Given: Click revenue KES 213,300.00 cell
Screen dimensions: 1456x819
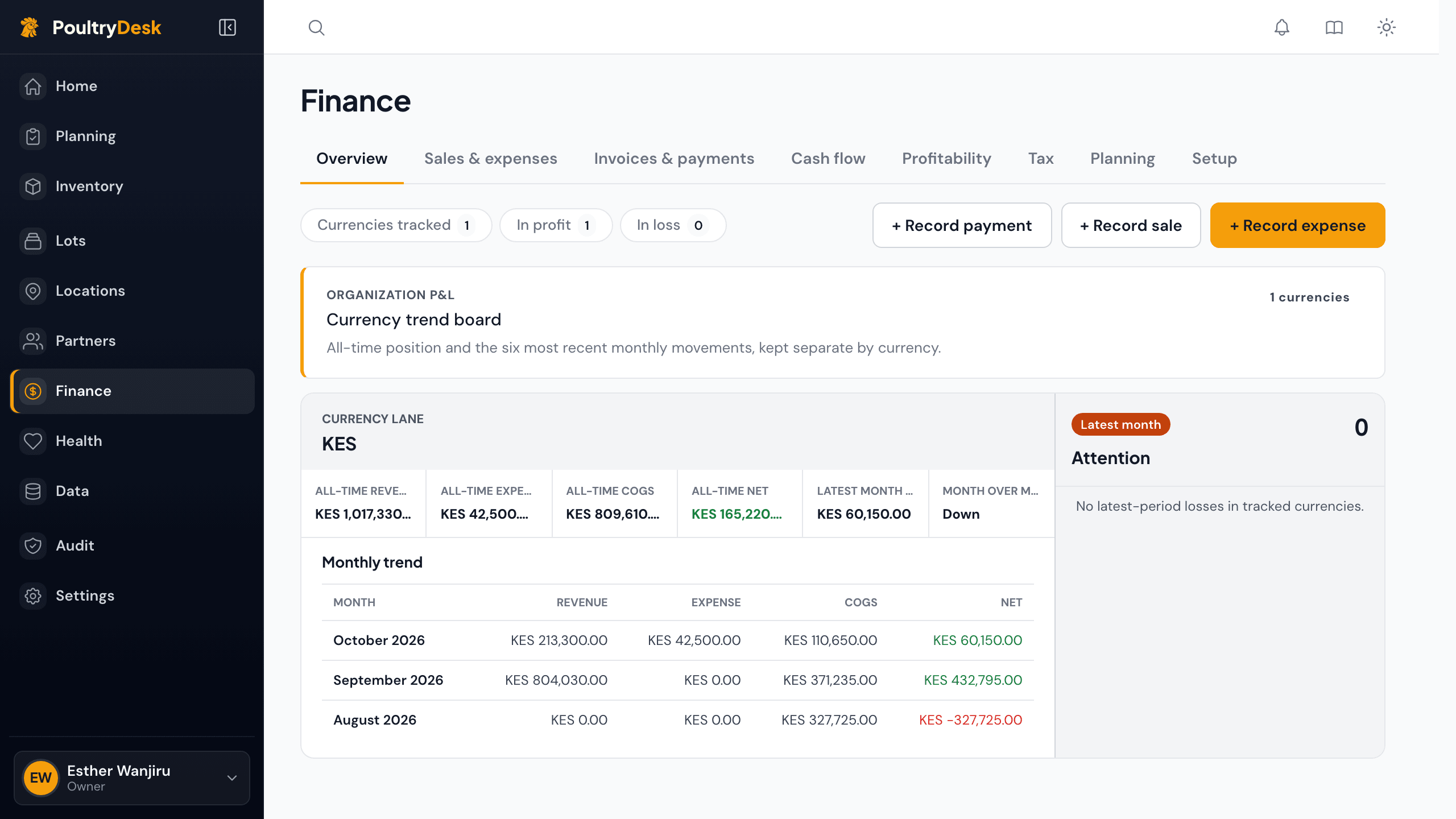Looking at the screenshot, I should [559, 640].
